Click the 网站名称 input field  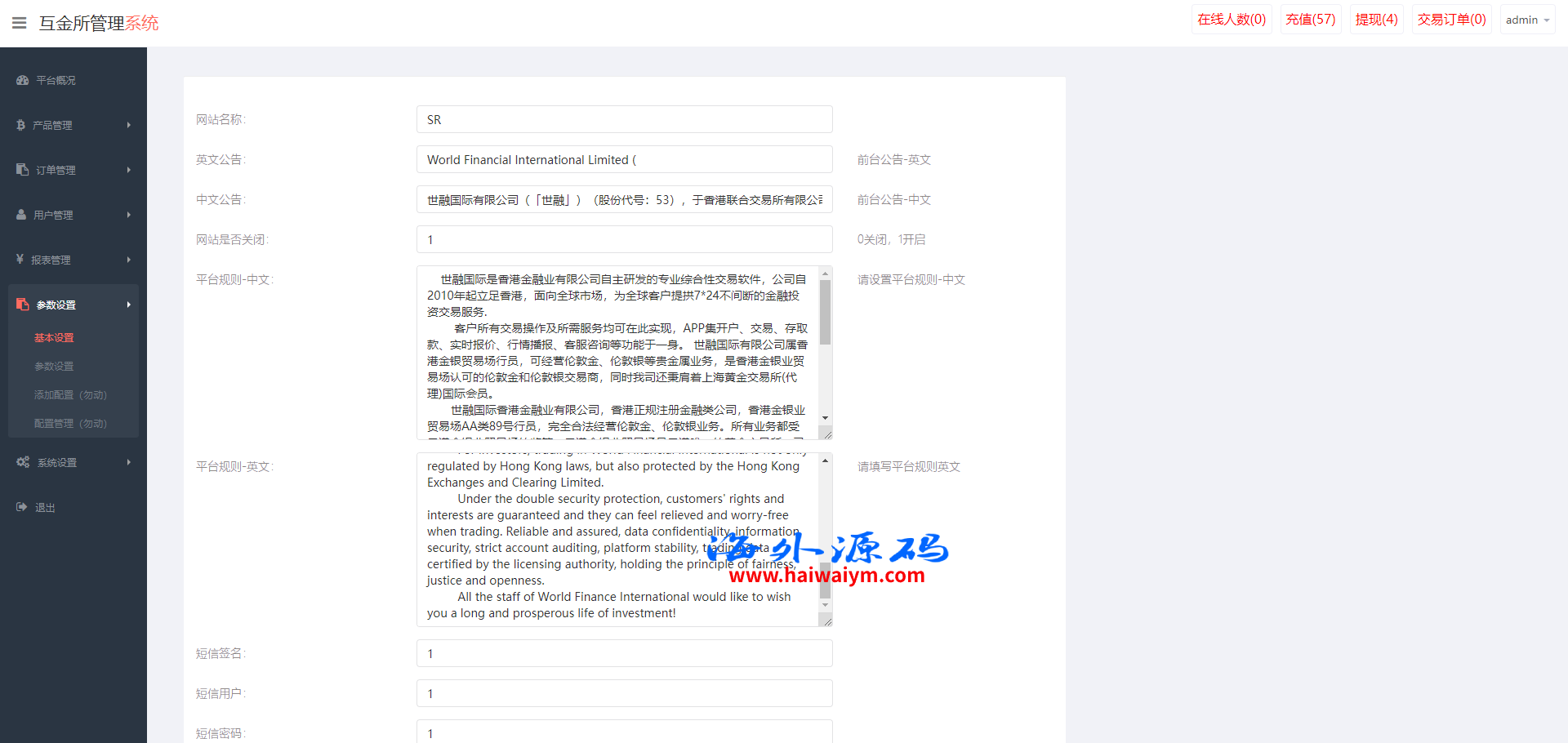pos(624,119)
